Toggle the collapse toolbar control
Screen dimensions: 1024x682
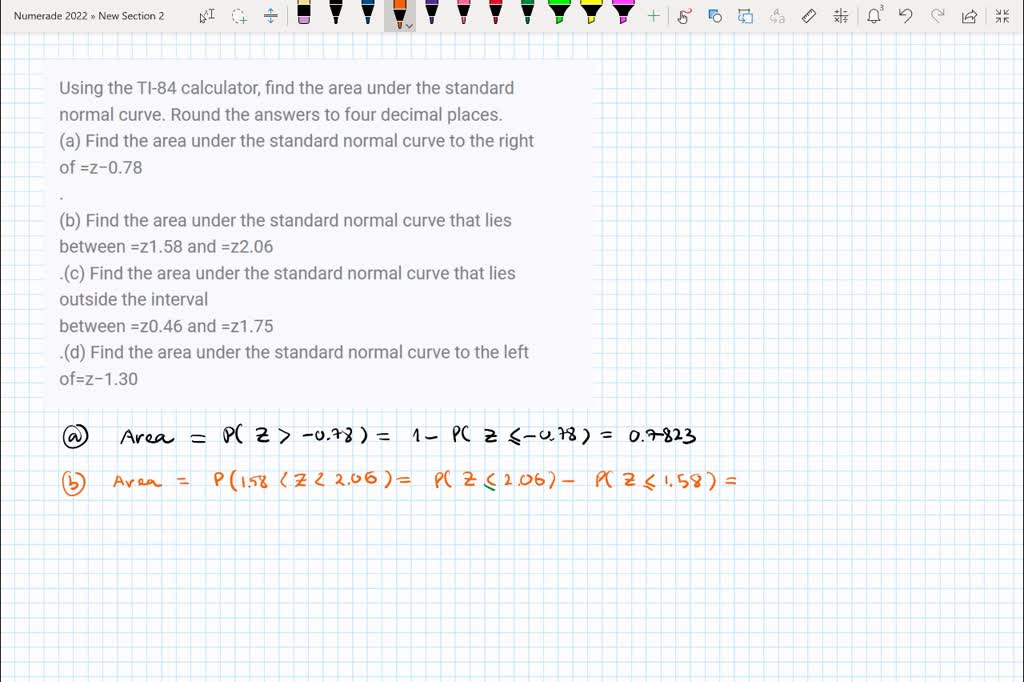tap(1001, 16)
